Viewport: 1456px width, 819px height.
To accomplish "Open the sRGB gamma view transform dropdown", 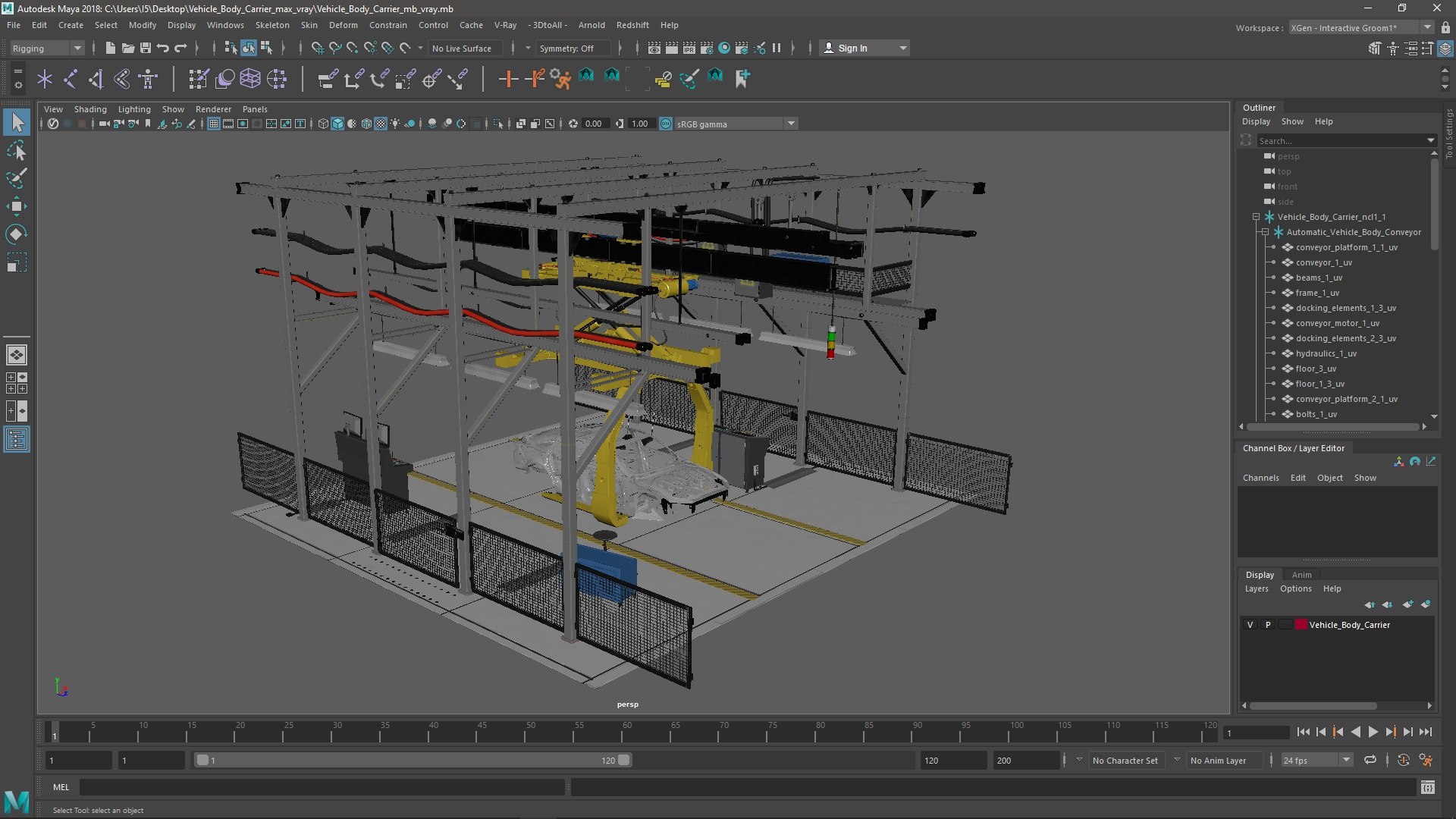I will pyautogui.click(x=736, y=124).
